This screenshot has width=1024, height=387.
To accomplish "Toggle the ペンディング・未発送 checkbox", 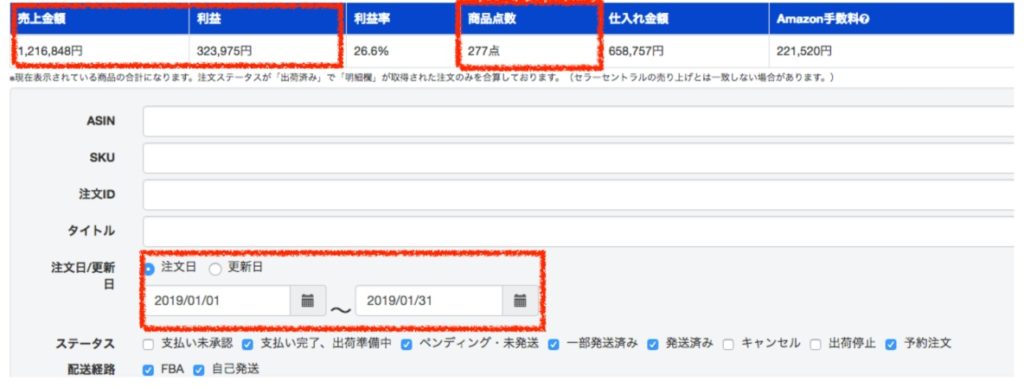I will tap(406, 345).
